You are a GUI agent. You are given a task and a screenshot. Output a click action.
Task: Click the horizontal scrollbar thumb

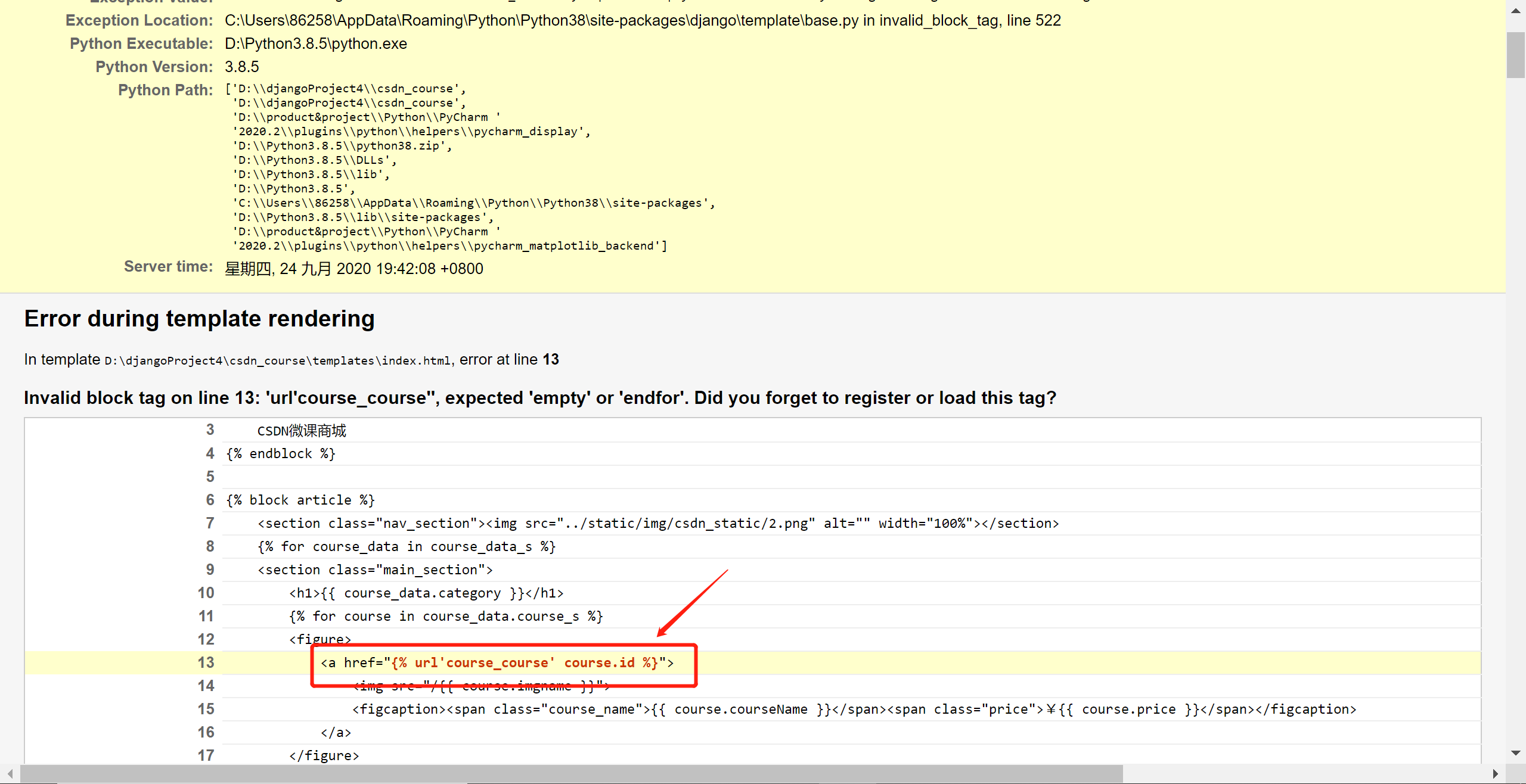point(571,773)
